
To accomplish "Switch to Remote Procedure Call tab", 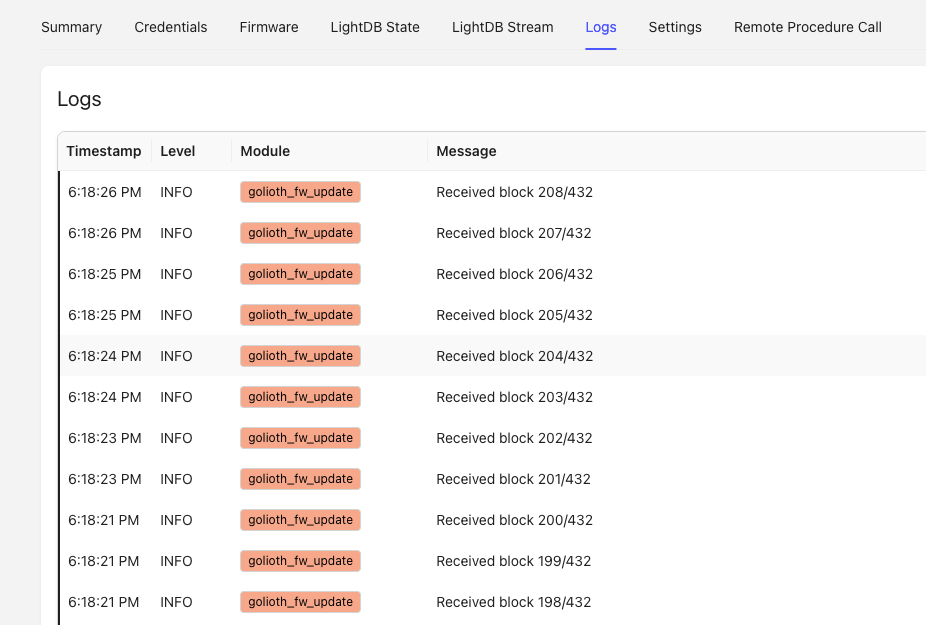I will tap(807, 27).
